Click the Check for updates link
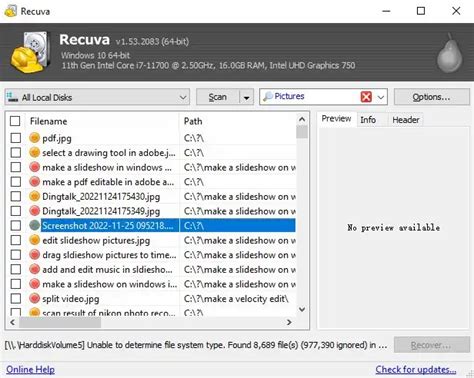Image resolution: width=474 pixels, height=378 pixels. pyautogui.click(x=416, y=369)
